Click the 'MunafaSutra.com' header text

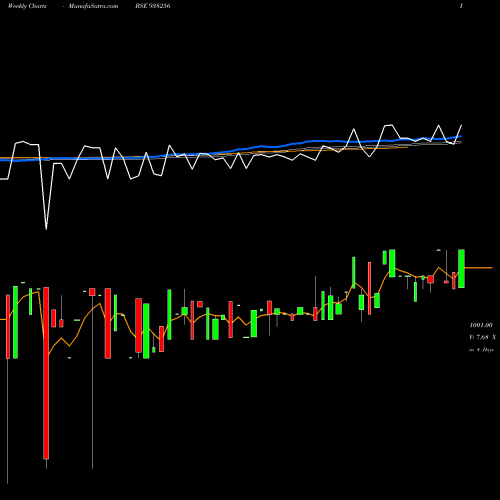tap(93, 6)
